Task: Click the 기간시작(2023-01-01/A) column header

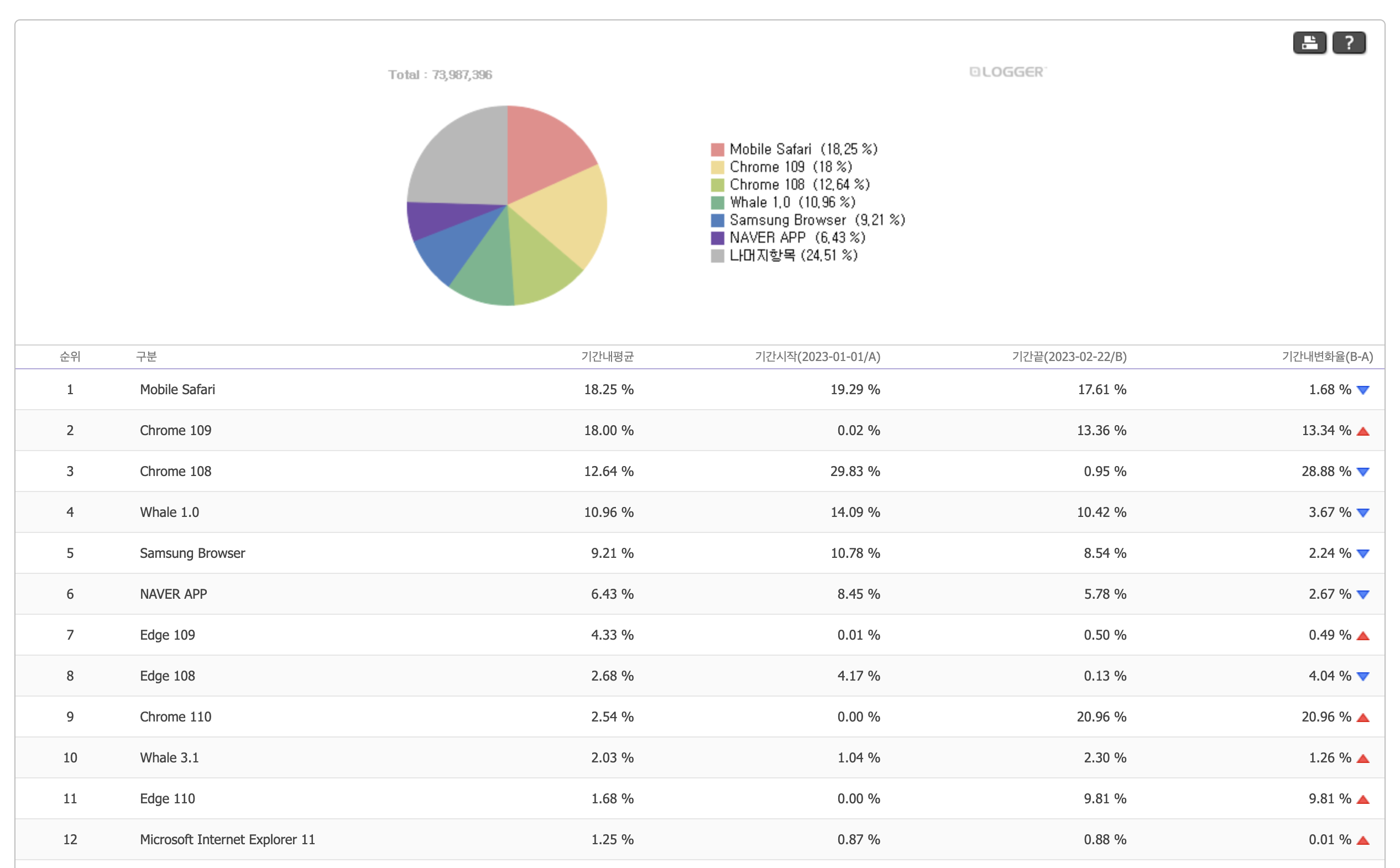Action: (817, 357)
